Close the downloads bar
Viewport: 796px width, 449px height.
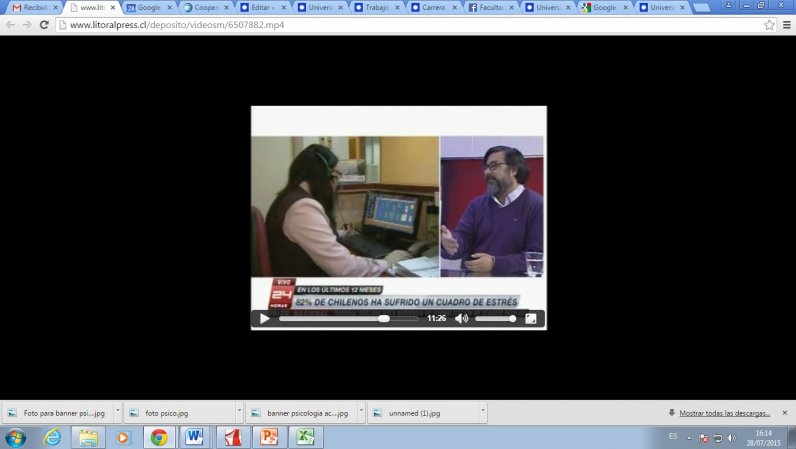(x=785, y=412)
